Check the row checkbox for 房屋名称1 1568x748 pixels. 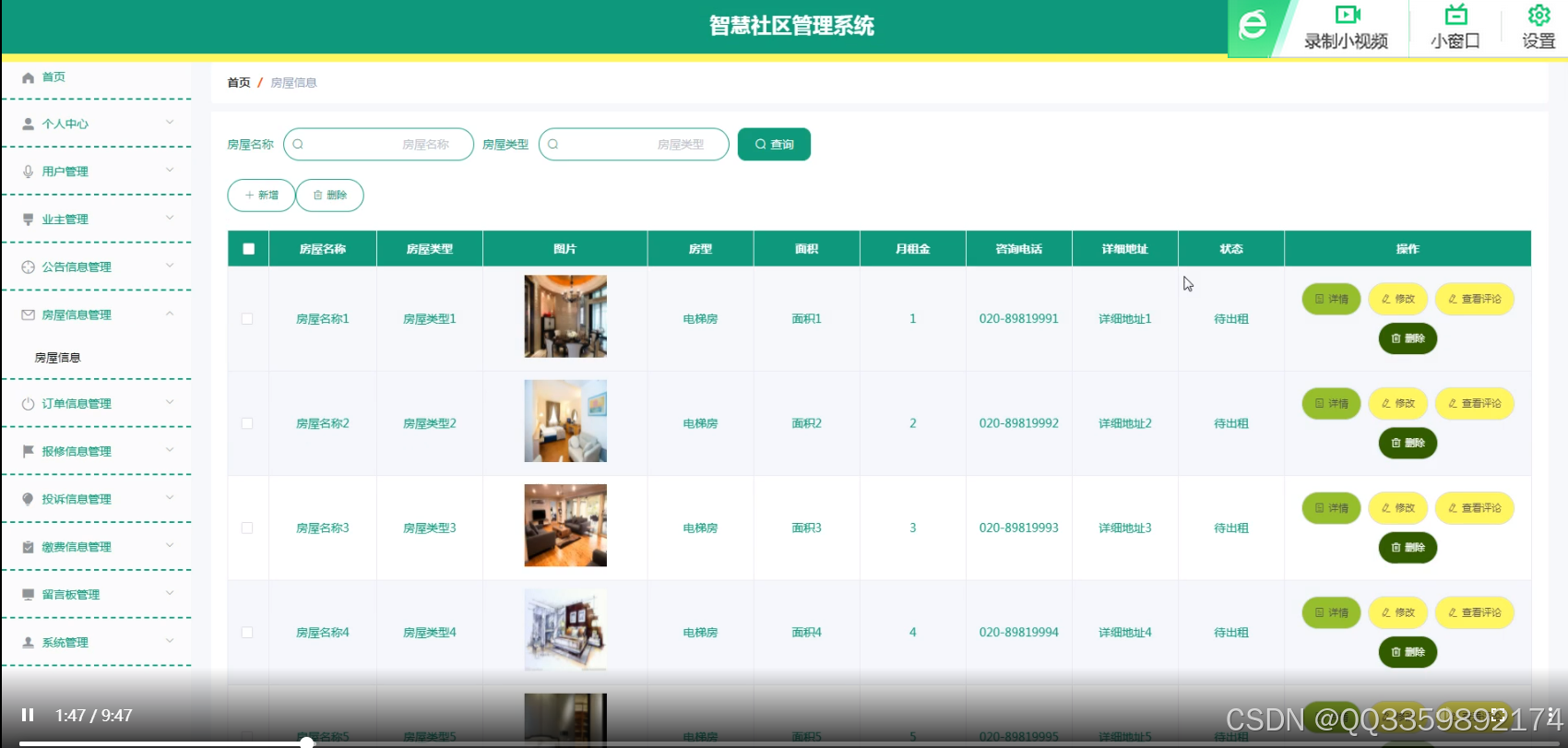pos(247,319)
